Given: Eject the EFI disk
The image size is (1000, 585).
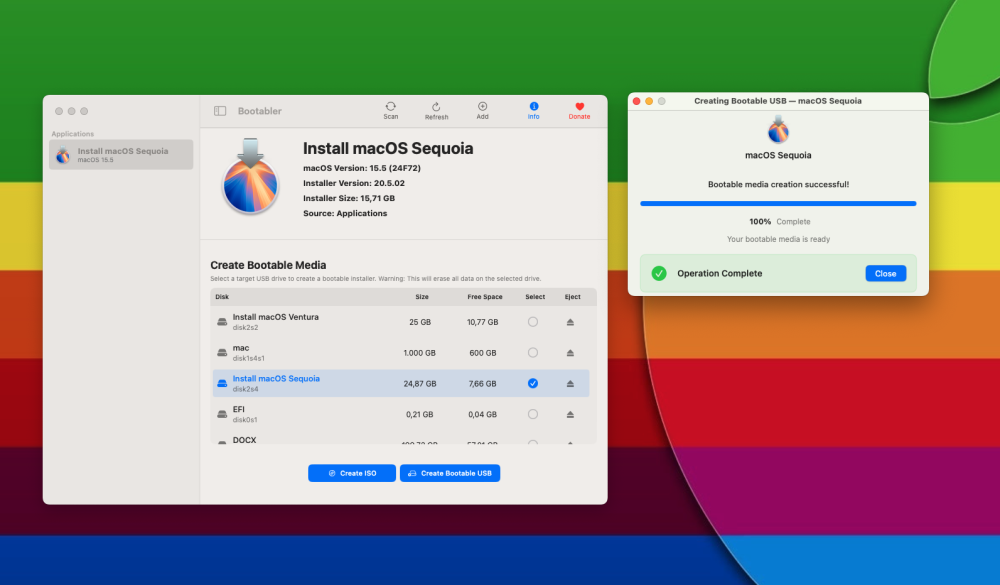Looking at the screenshot, I should (570, 414).
